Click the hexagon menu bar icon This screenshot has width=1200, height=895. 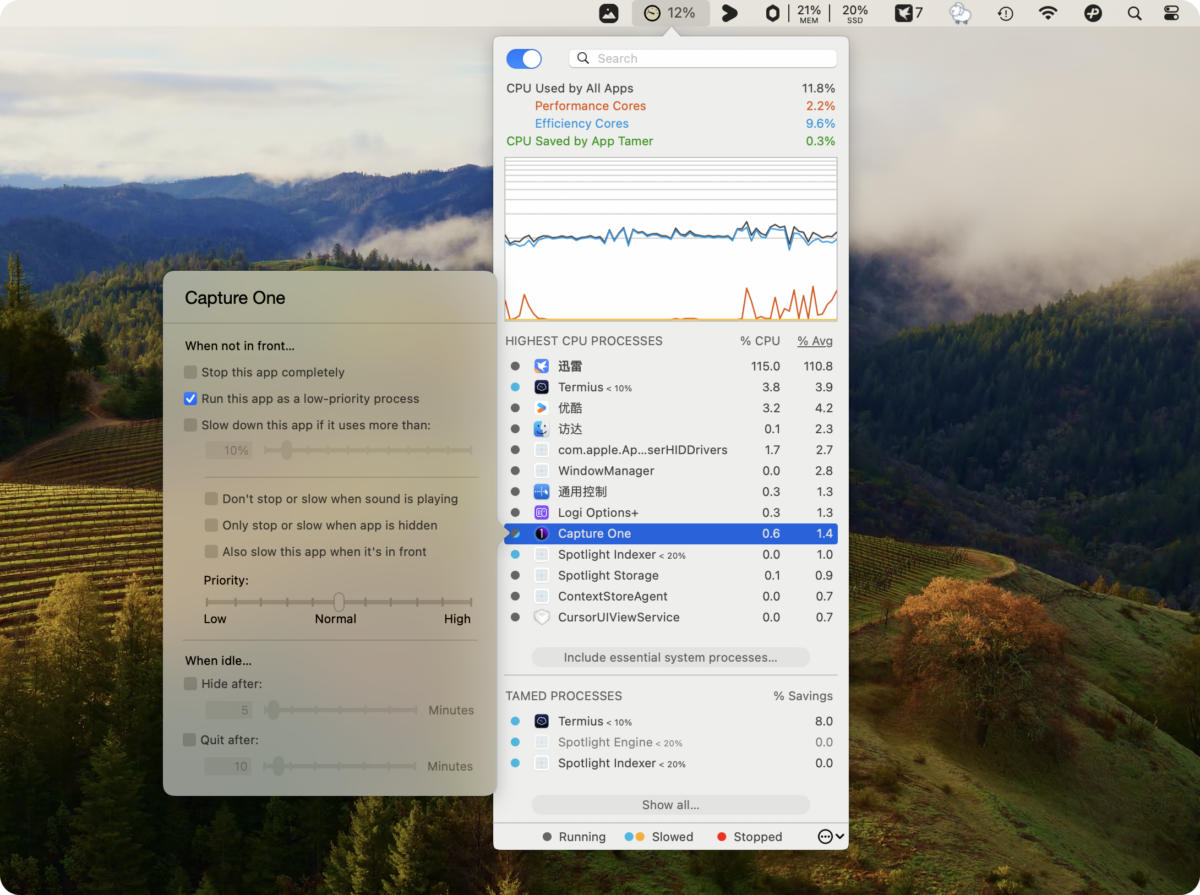pyautogui.click(x=772, y=13)
